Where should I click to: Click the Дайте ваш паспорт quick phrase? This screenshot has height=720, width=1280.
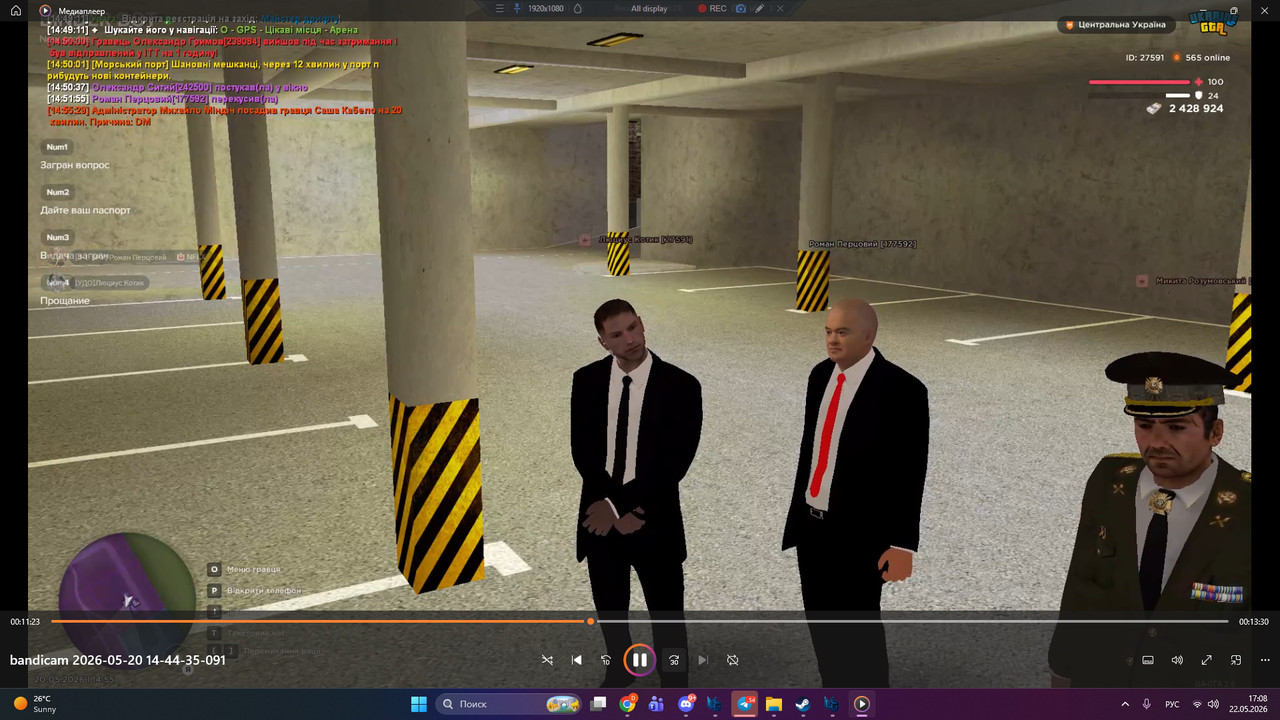(x=85, y=210)
